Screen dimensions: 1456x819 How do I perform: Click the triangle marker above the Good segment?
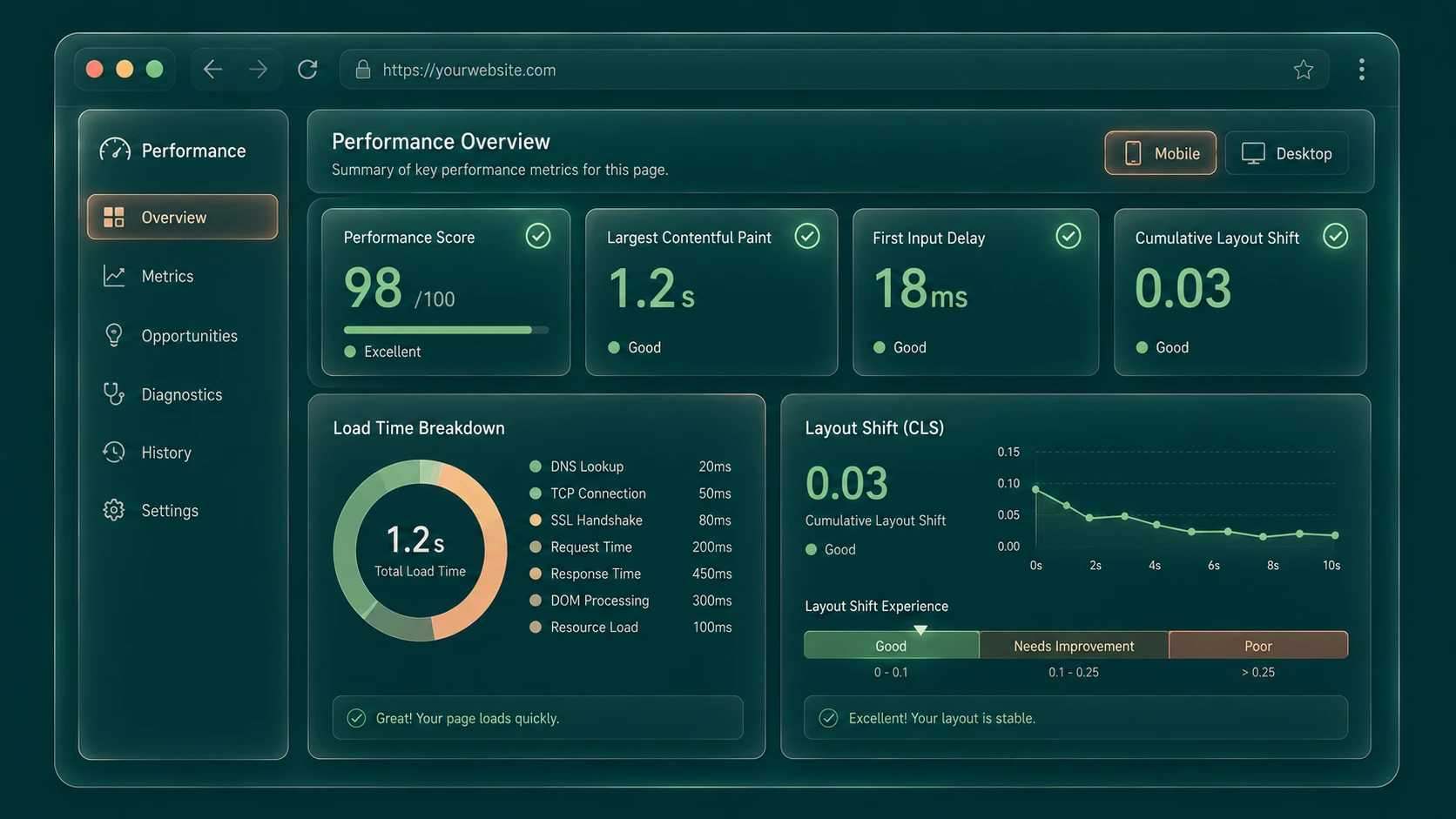pyautogui.click(x=920, y=629)
